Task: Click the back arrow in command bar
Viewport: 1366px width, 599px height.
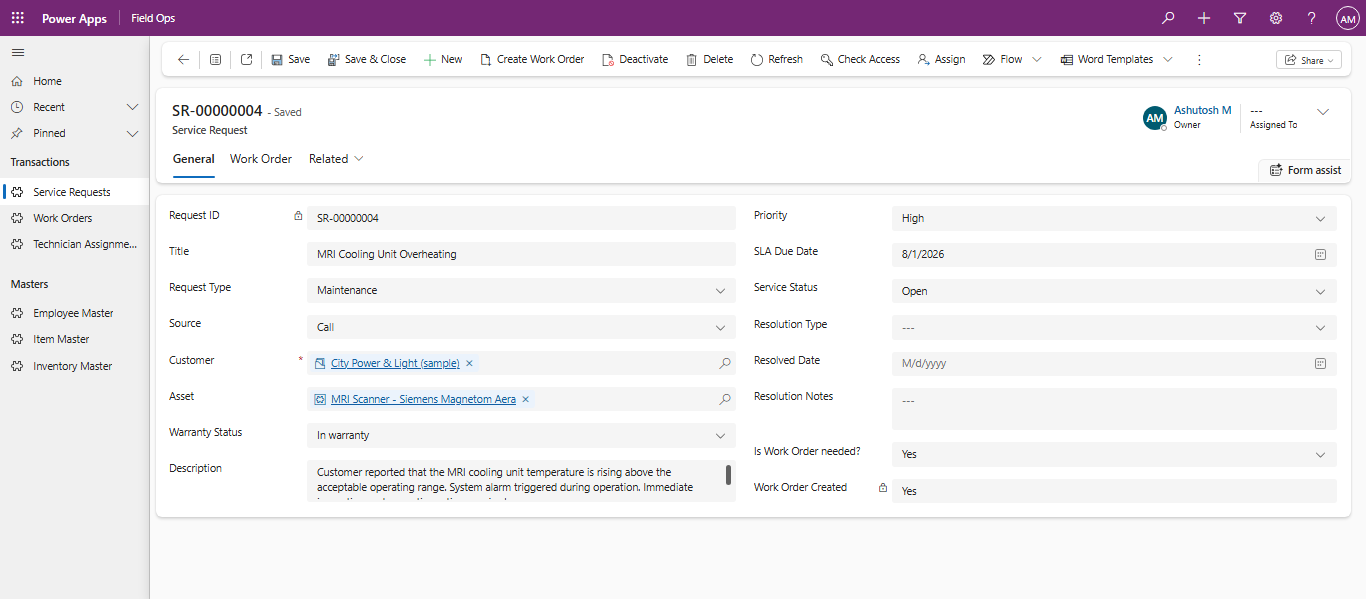Action: pyautogui.click(x=183, y=59)
